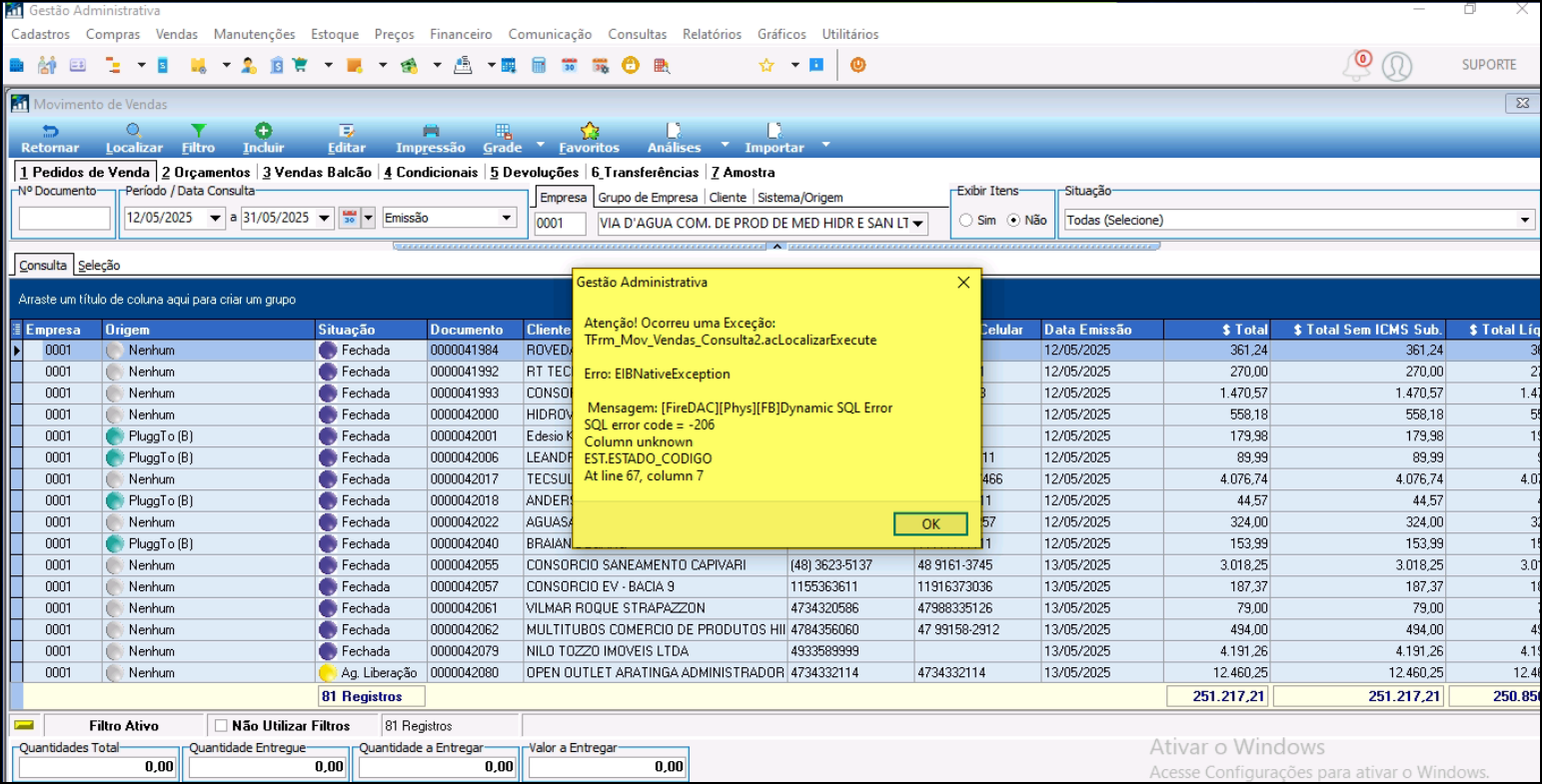Click the yellow favorites star in top toolbar

[767, 65]
